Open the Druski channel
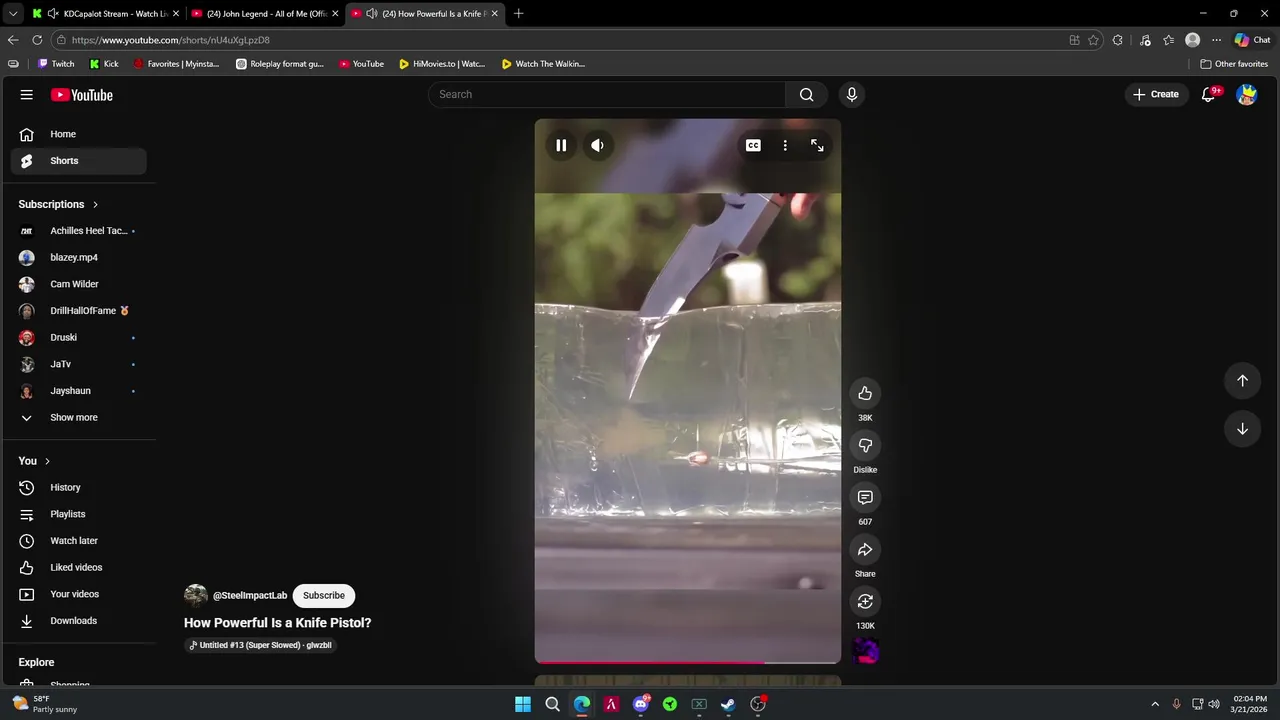Viewport: 1280px width, 720px height. [78, 337]
